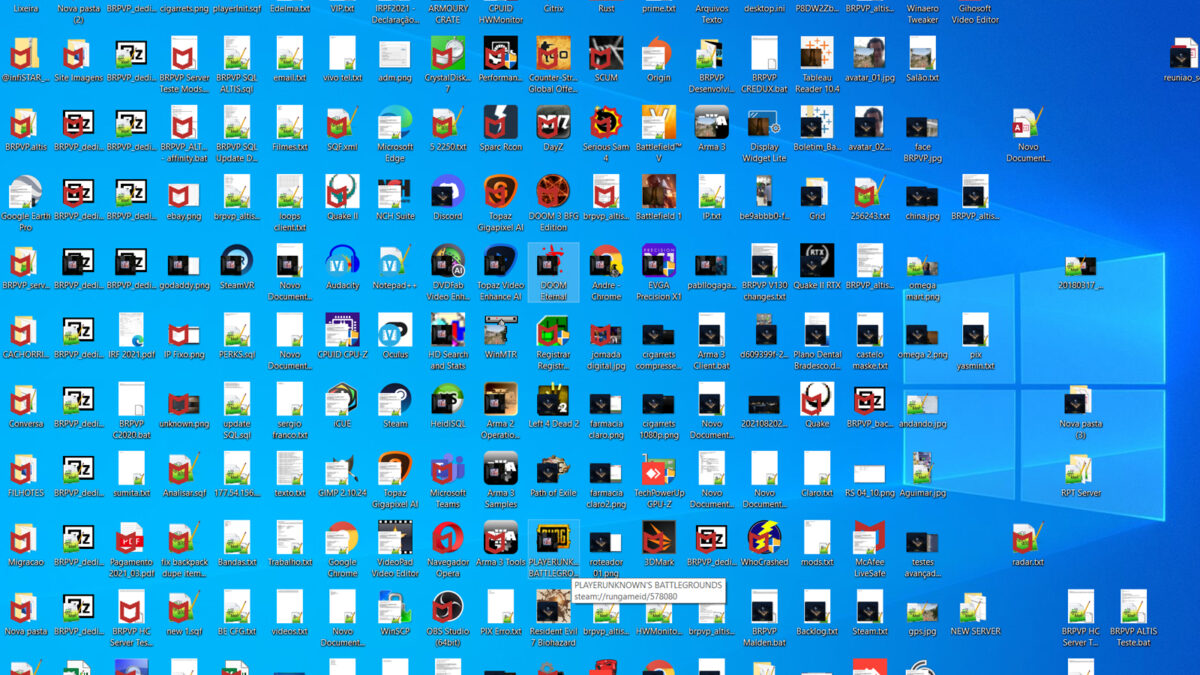Select the NEW SERVER file icon

coord(975,606)
